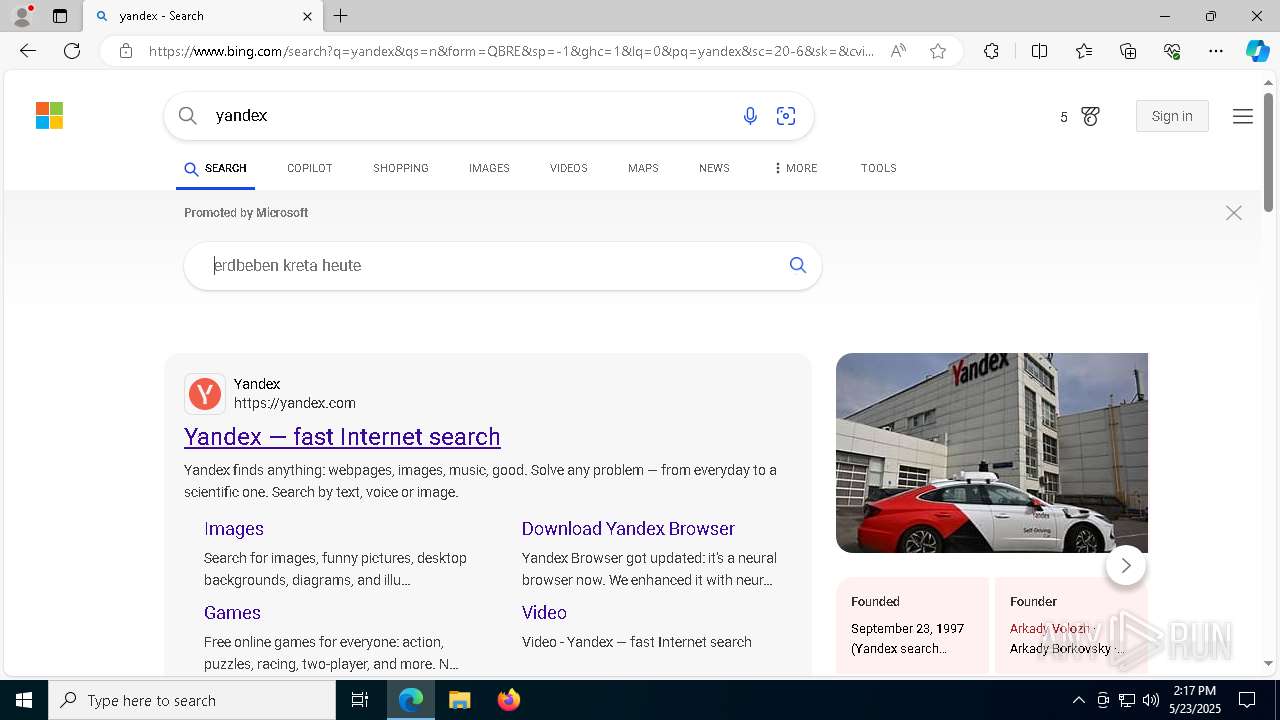Screen dimensions: 1280x720
Task: Search using an image camera icon
Action: click(x=786, y=116)
